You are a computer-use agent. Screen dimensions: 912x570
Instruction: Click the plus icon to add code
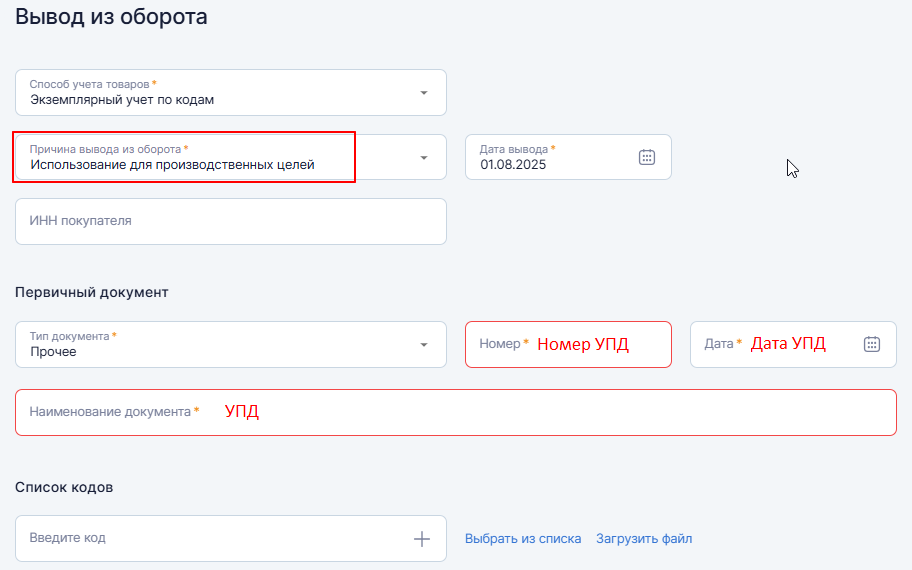[x=422, y=539]
